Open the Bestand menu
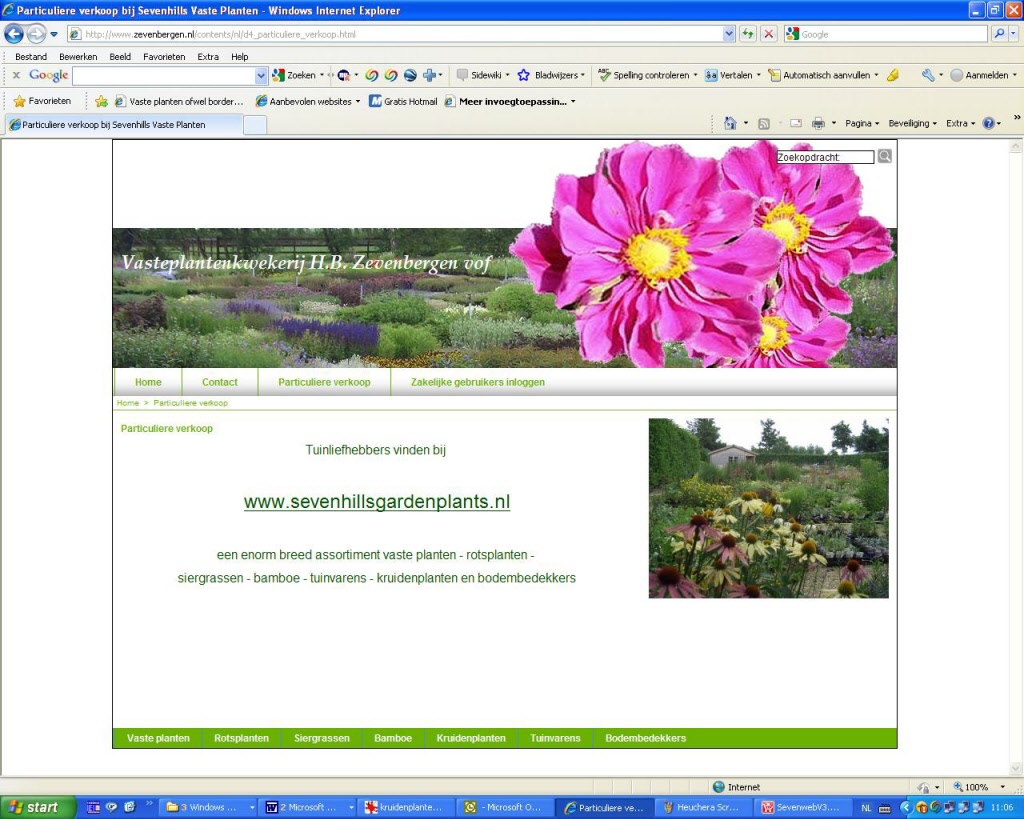Viewport: 1024px width, 819px height. [31, 57]
